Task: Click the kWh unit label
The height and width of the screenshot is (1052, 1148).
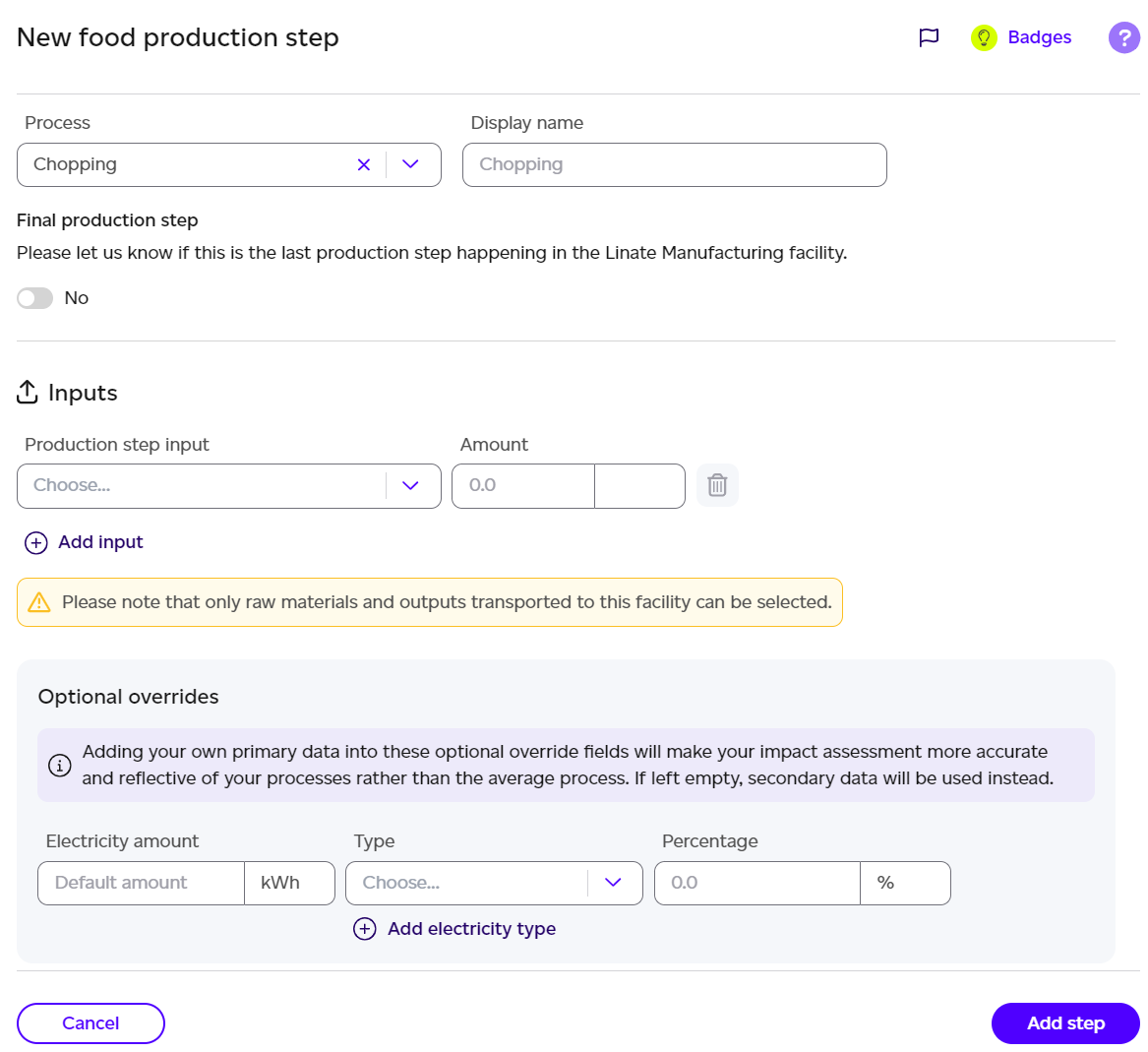Action: (x=280, y=883)
